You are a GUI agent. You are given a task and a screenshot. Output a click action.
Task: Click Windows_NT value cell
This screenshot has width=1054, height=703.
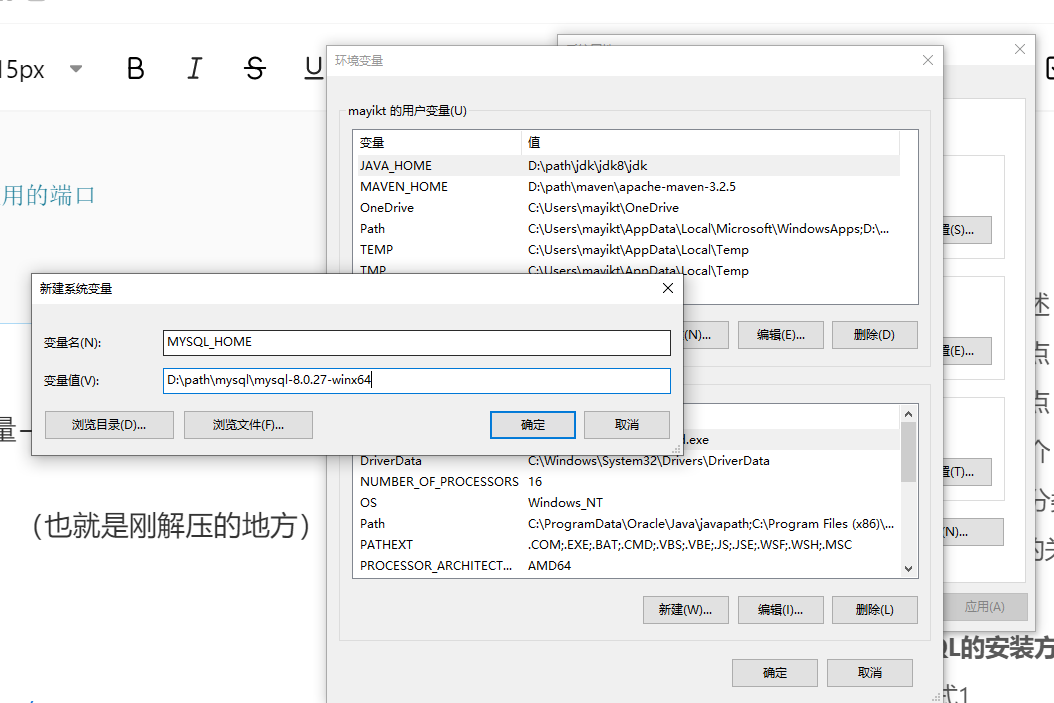[565, 503]
